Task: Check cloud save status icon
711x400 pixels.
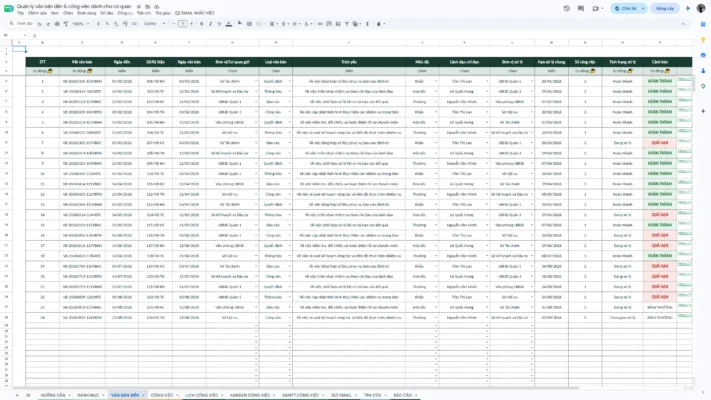Action: 156,7
